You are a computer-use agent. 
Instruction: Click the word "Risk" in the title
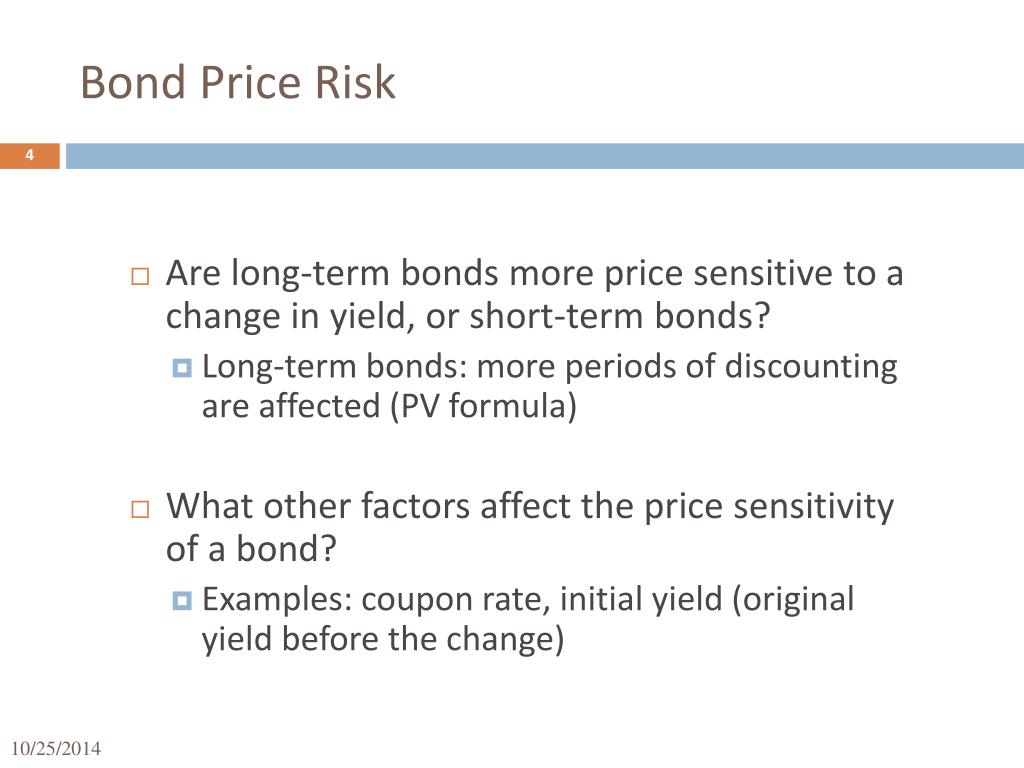pos(355,82)
